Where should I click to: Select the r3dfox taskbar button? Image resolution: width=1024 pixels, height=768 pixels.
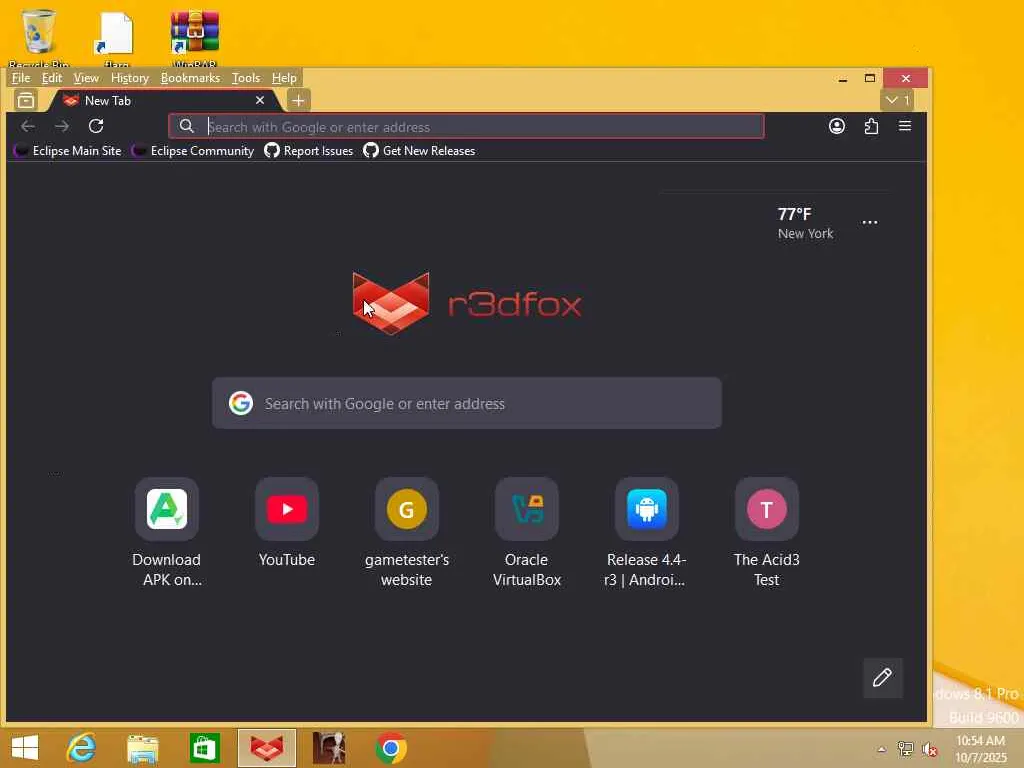click(266, 748)
